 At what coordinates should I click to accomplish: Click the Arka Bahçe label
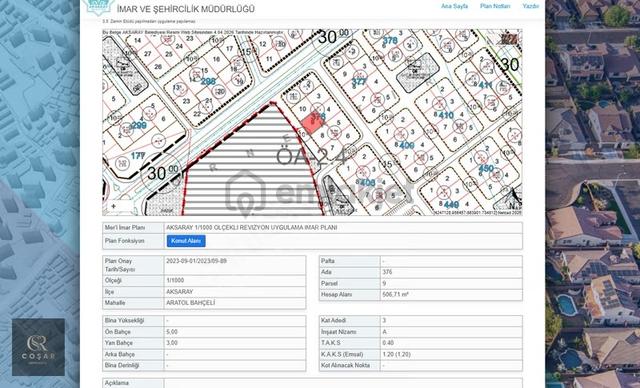pos(120,354)
